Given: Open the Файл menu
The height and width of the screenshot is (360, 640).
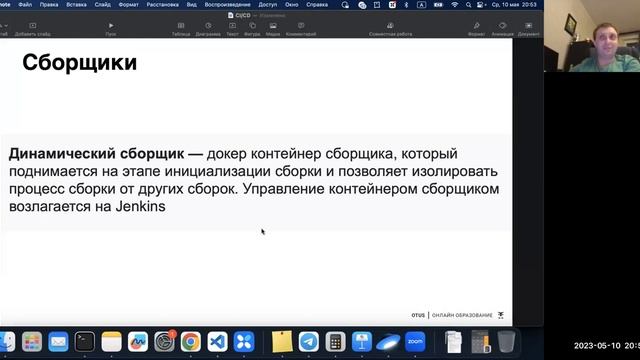Looking at the screenshot, I should tap(25, 5).
